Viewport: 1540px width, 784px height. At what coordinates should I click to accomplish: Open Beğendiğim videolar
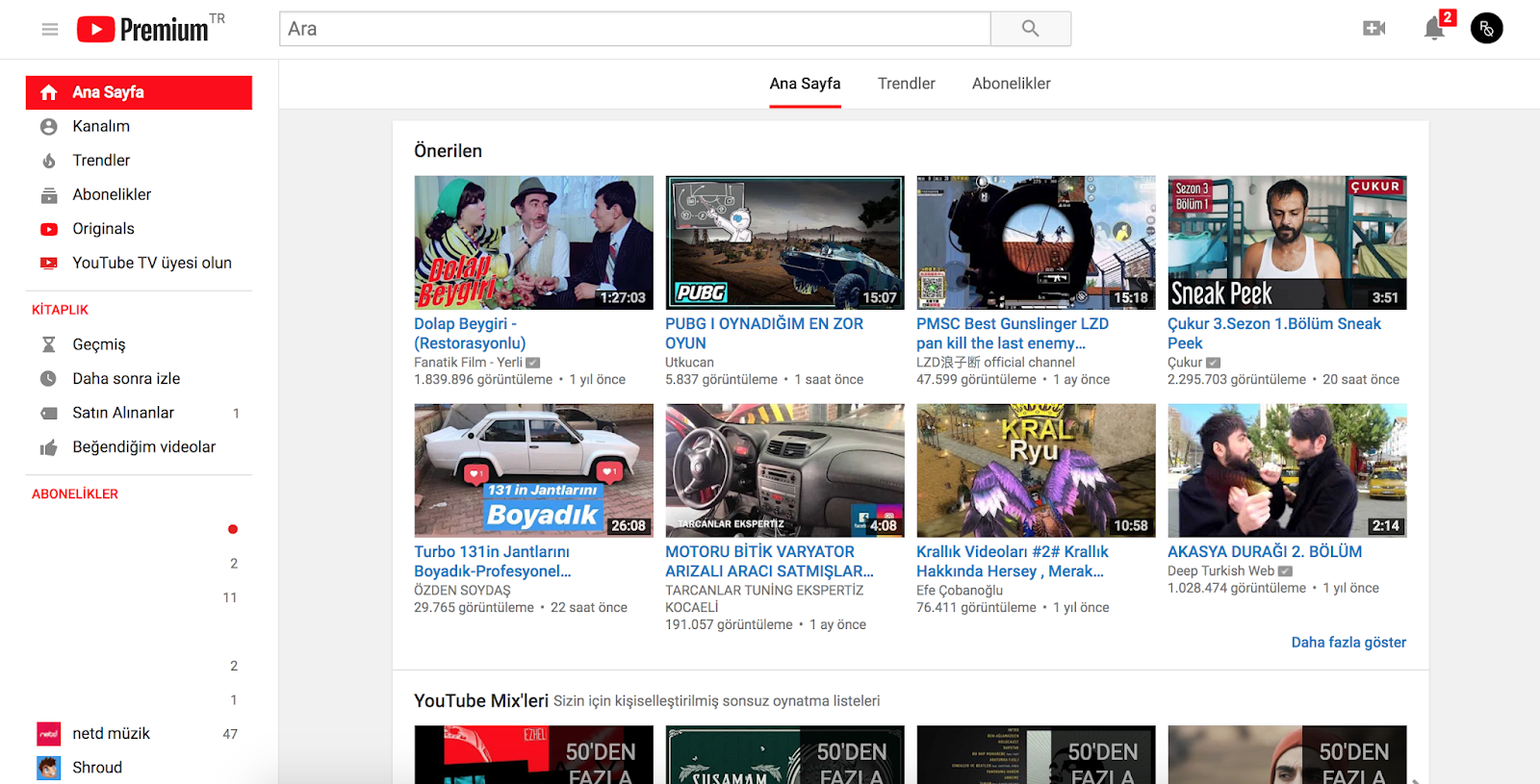pyautogui.click(x=139, y=447)
